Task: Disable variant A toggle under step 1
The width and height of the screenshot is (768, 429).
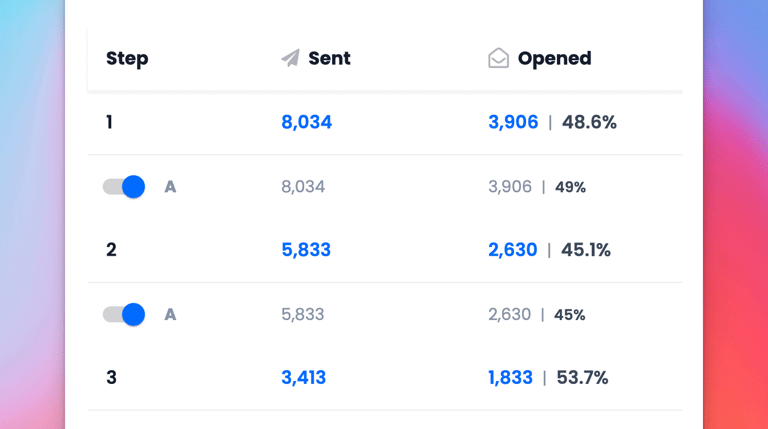Action: [124, 187]
